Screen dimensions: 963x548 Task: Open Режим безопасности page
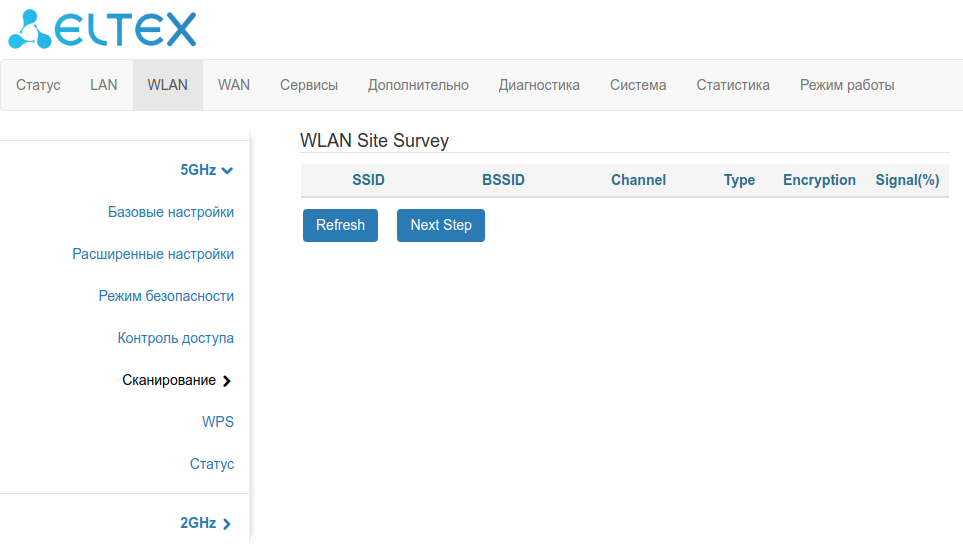166,296
